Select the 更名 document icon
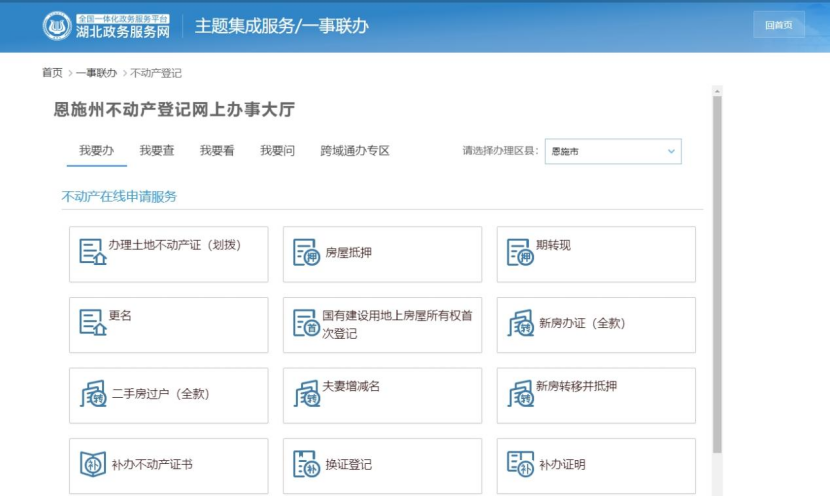 pyautogui.click(x=93, y=323)
